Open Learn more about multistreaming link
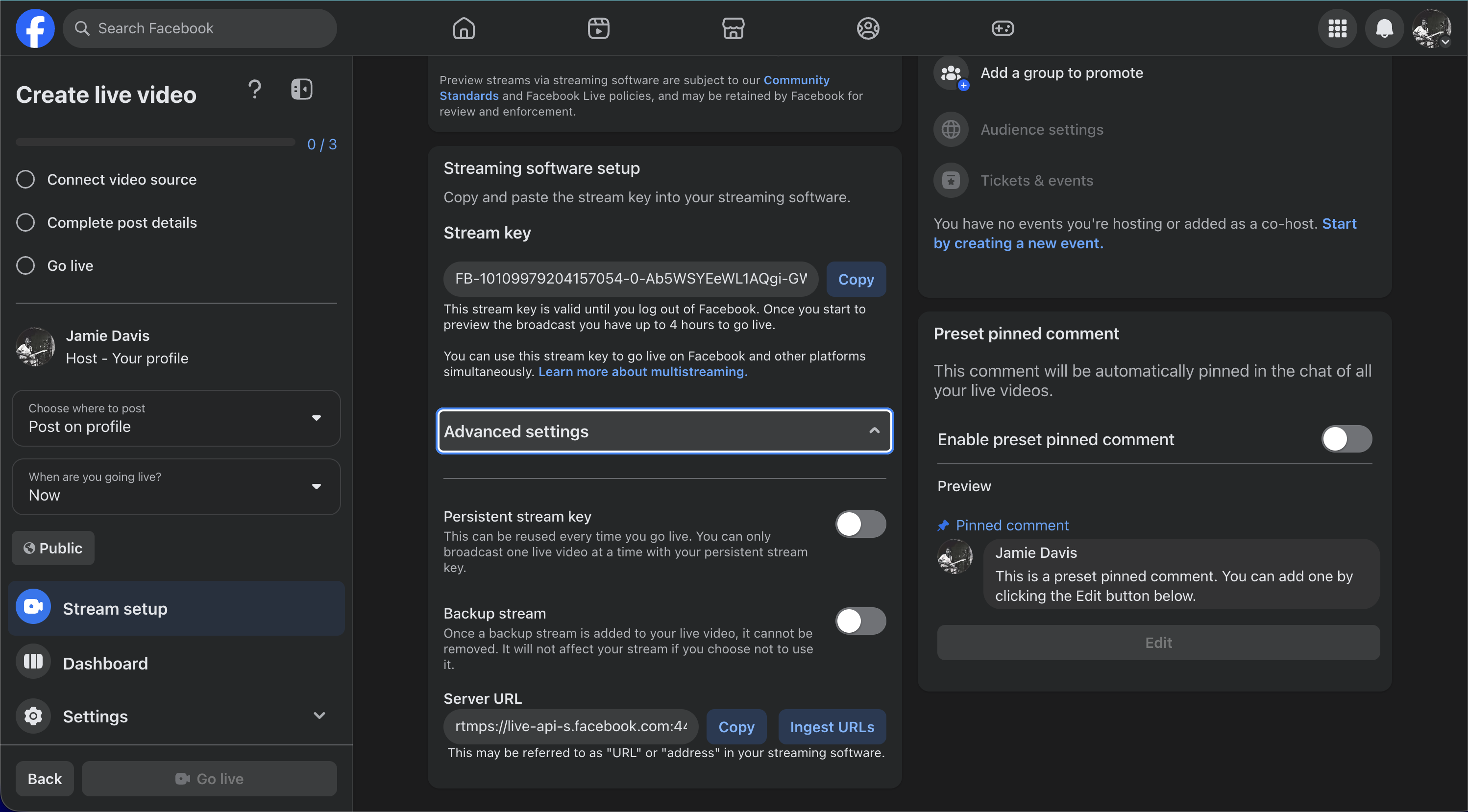 643,372
